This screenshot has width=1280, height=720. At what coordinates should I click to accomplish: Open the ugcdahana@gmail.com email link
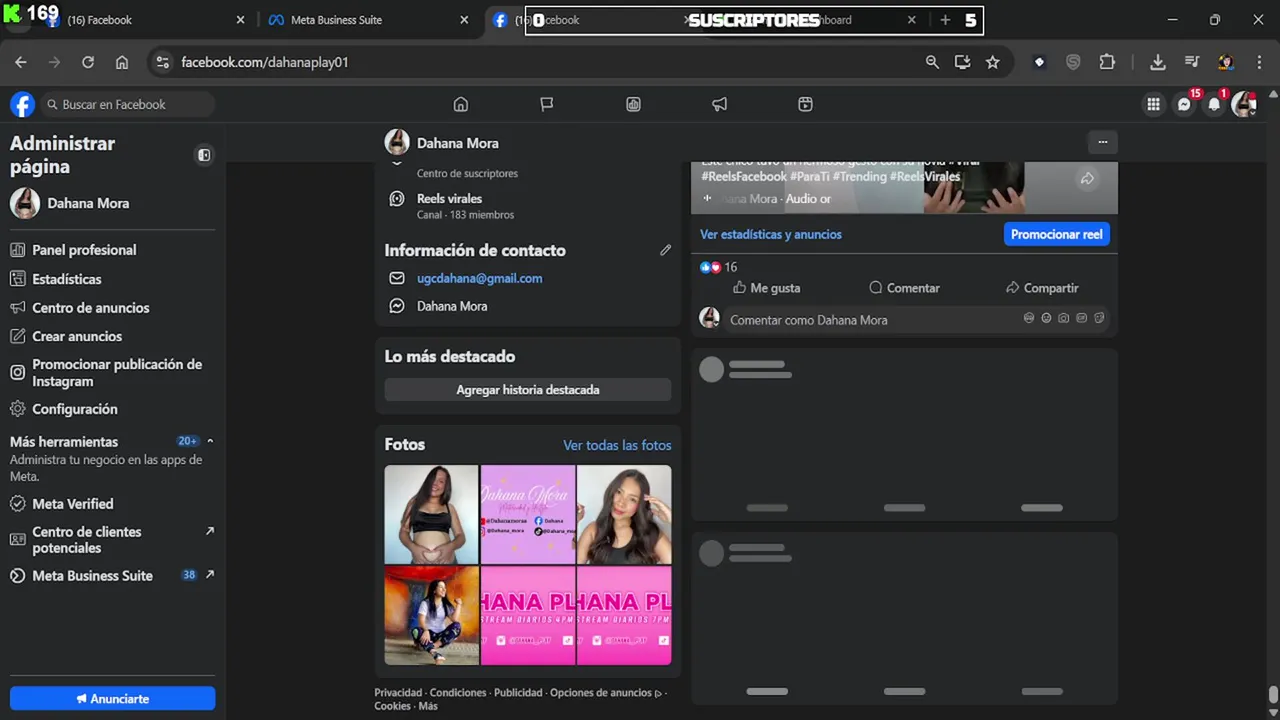click(480, 278)
